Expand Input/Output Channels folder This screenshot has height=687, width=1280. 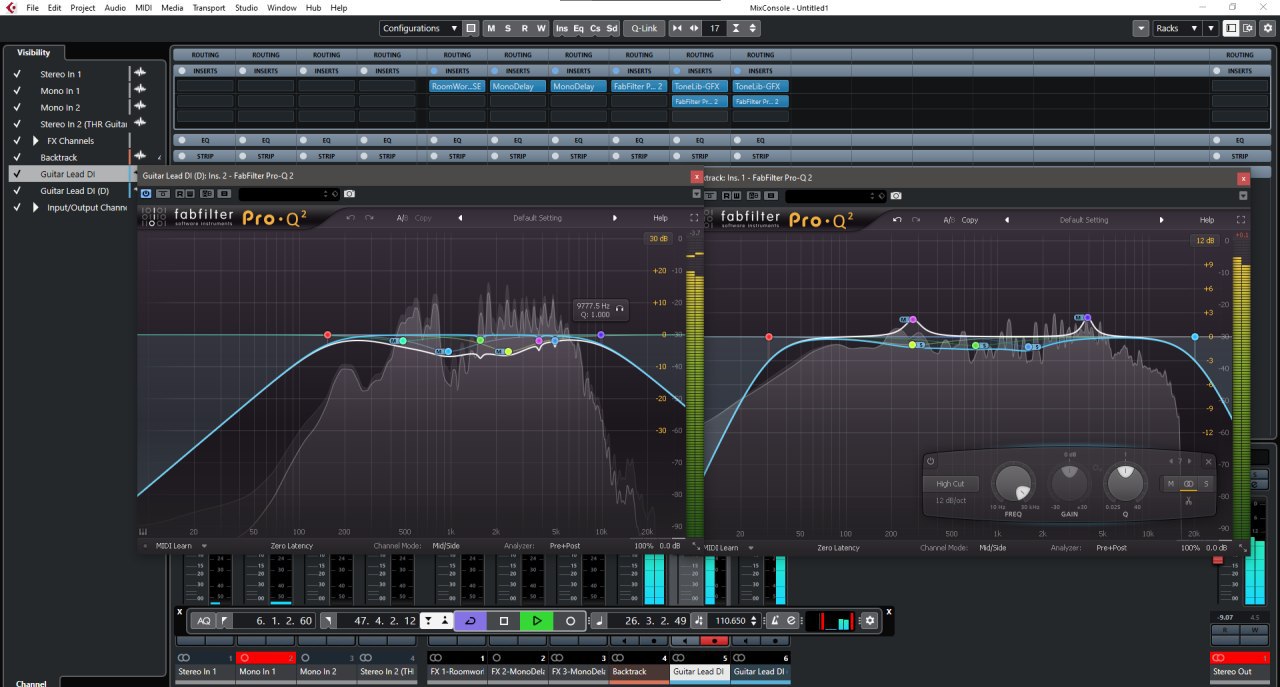(37, 207)
